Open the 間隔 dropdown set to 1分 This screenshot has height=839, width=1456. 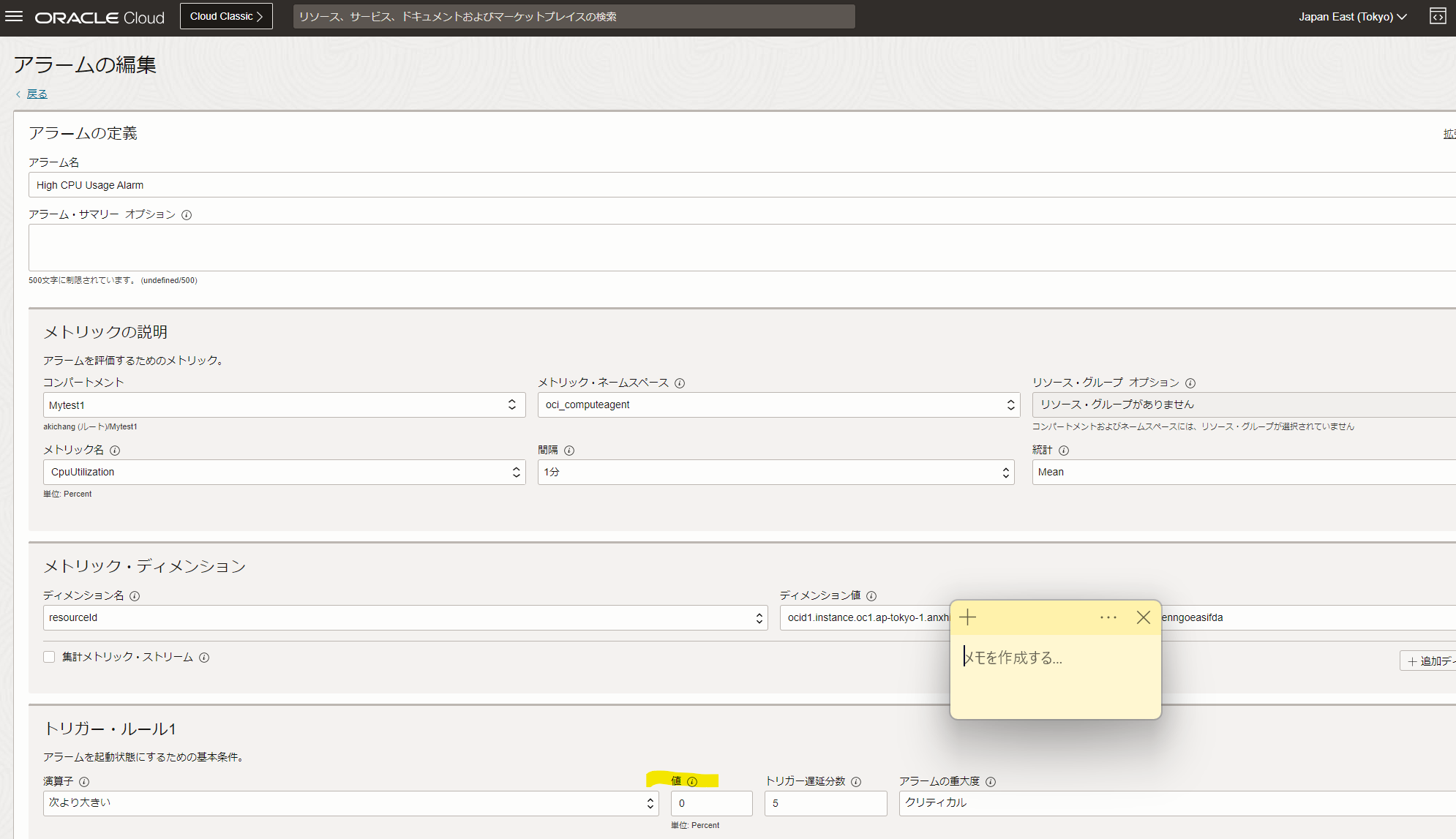(x=776, y=473)
